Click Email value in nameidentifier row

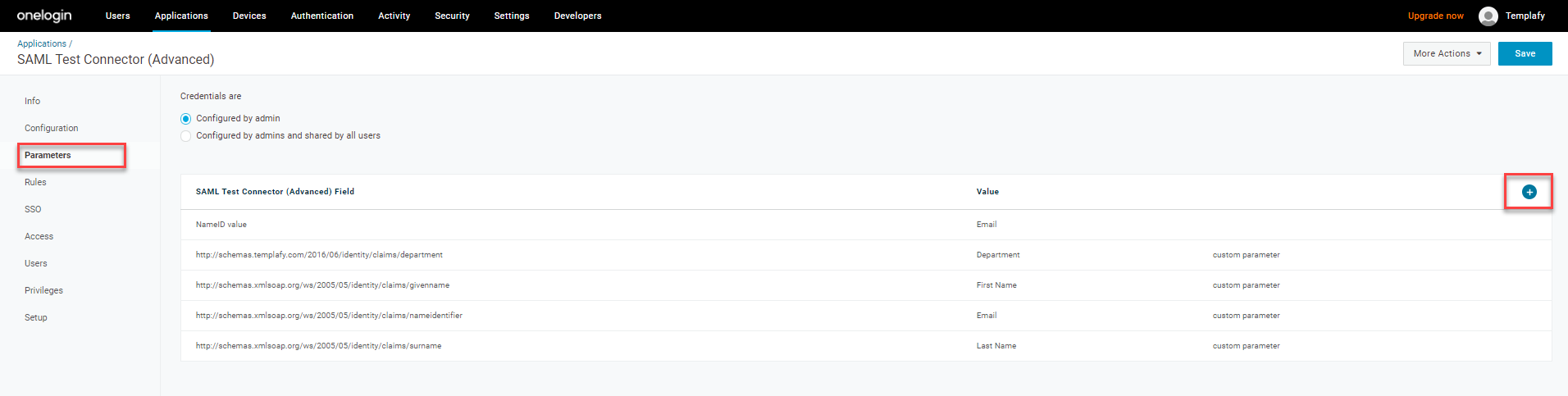987,316
